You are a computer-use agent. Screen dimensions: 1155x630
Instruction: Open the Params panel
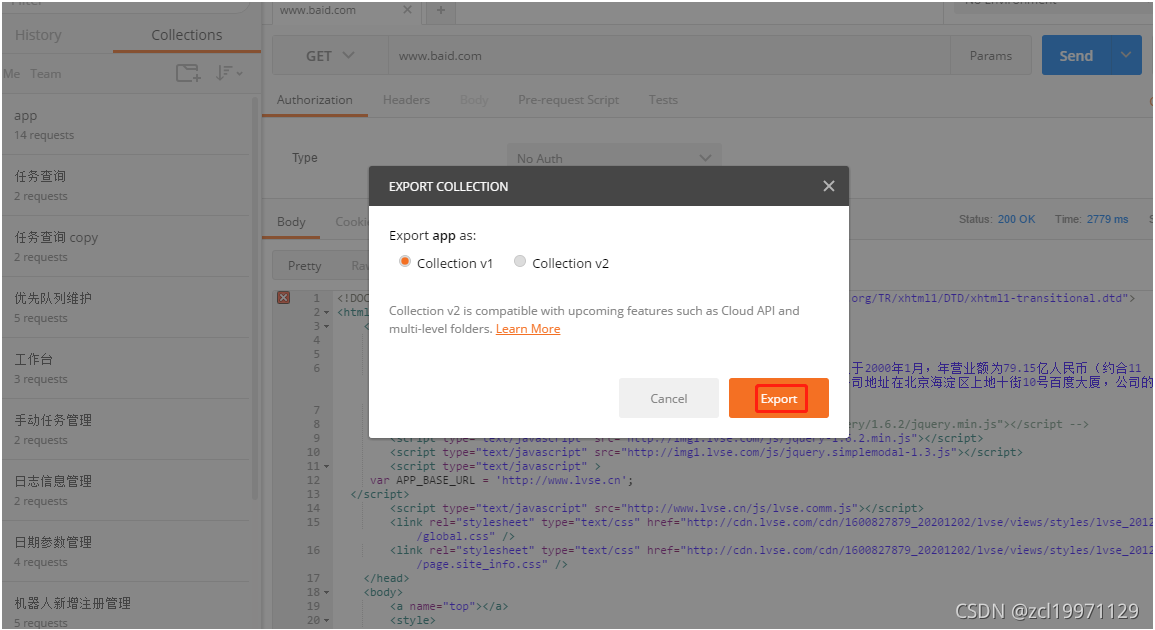tap(990, 56)
